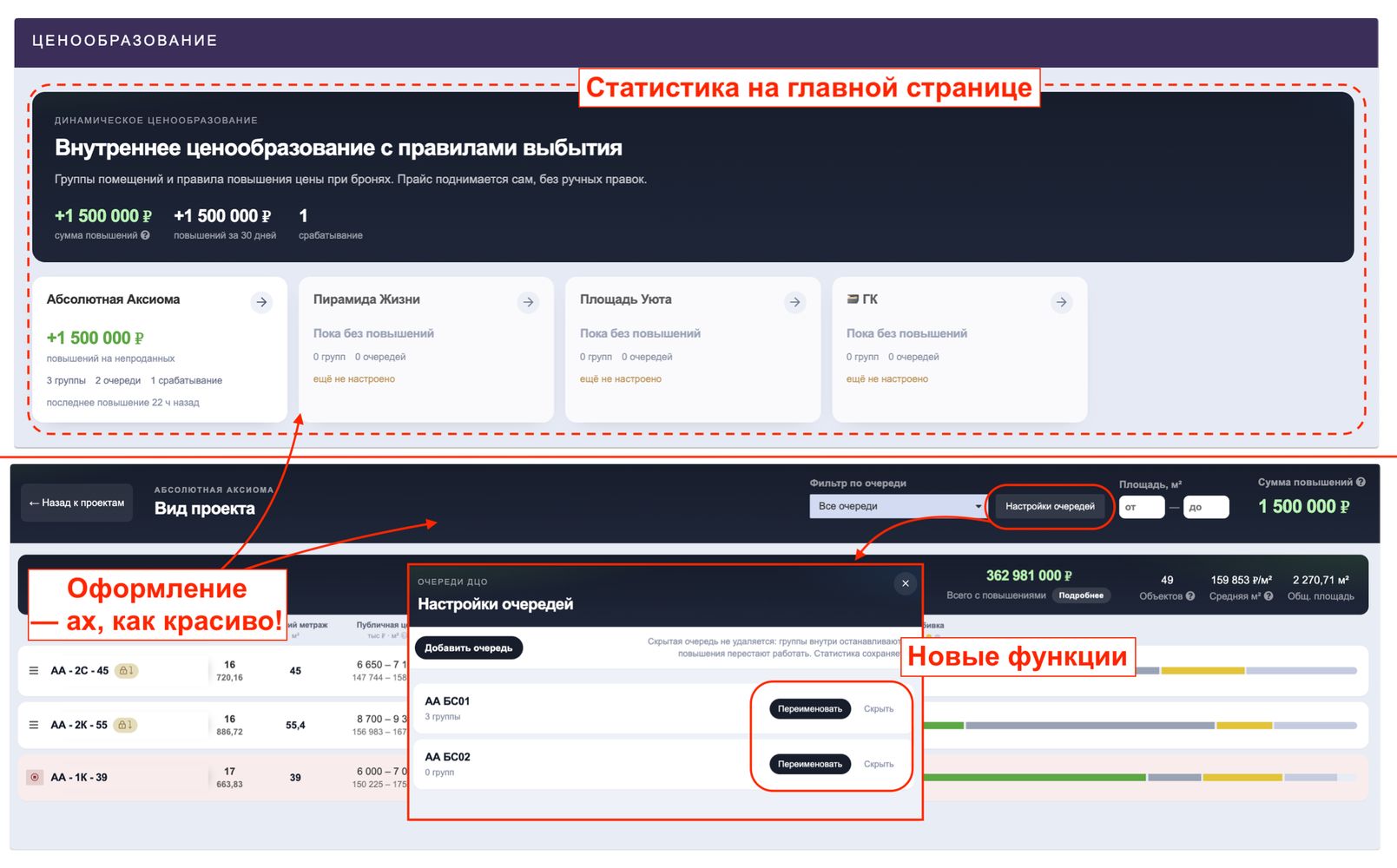
Task: Click the green segment of АА - 1К - 39 bar
Action: pyautogui.click(x=1034, y=778)
